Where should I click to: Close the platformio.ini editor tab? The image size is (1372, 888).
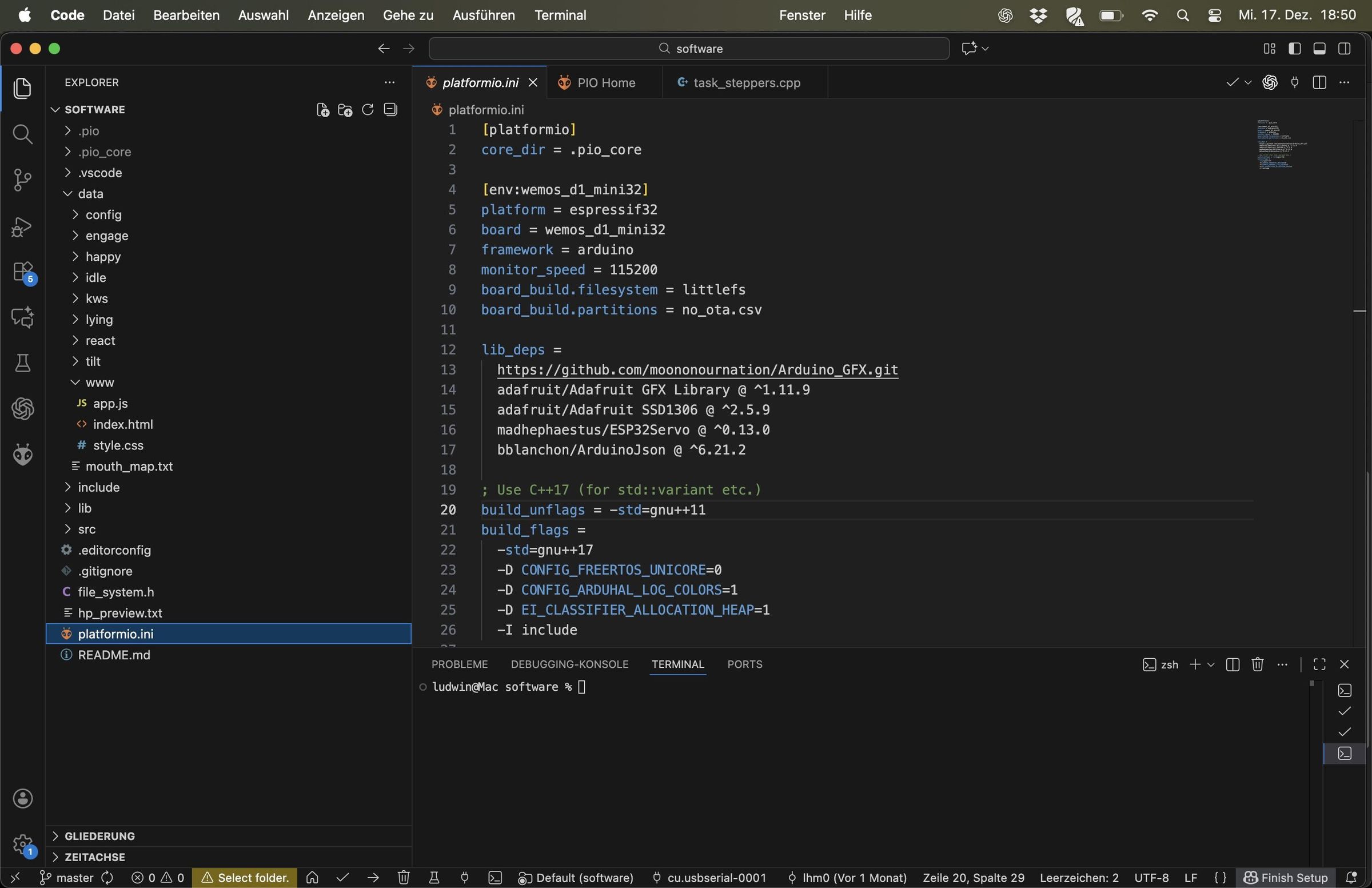pyautogui.click(x=533, y=82)
